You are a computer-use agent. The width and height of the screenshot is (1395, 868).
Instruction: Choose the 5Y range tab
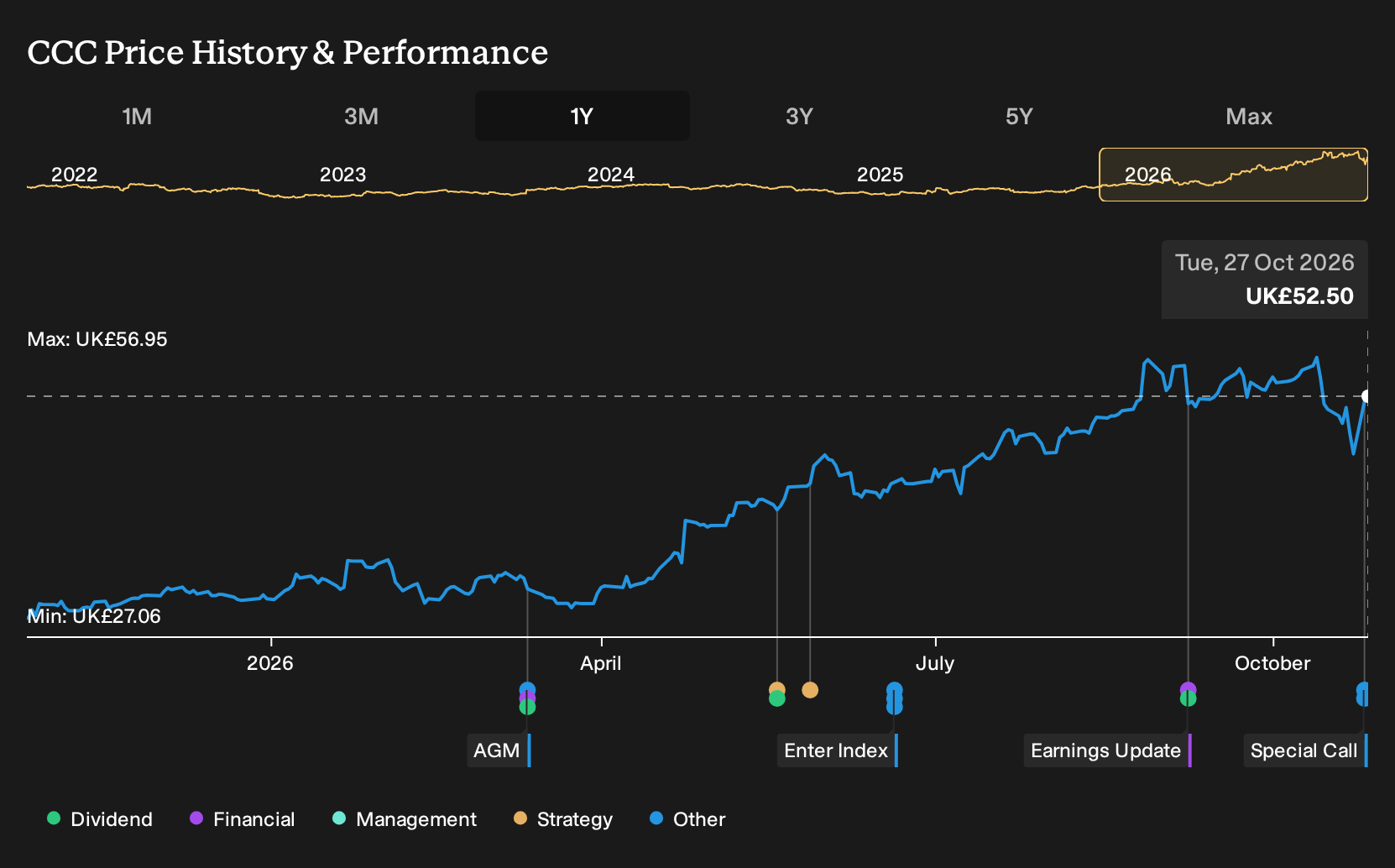[x=1019, y=117]
